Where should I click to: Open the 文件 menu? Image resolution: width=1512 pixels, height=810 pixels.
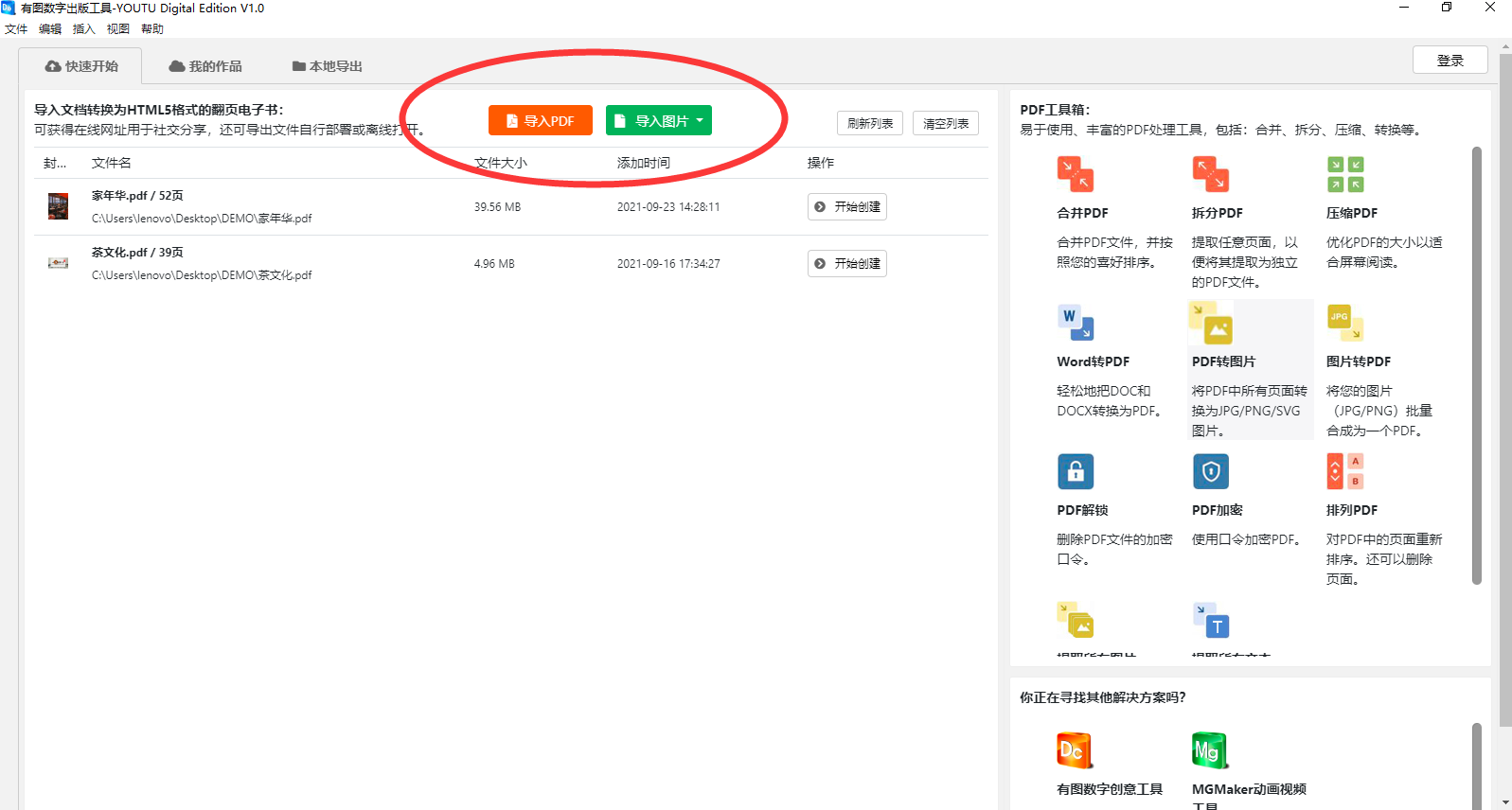pyautogui.click(x=16, y=29)
